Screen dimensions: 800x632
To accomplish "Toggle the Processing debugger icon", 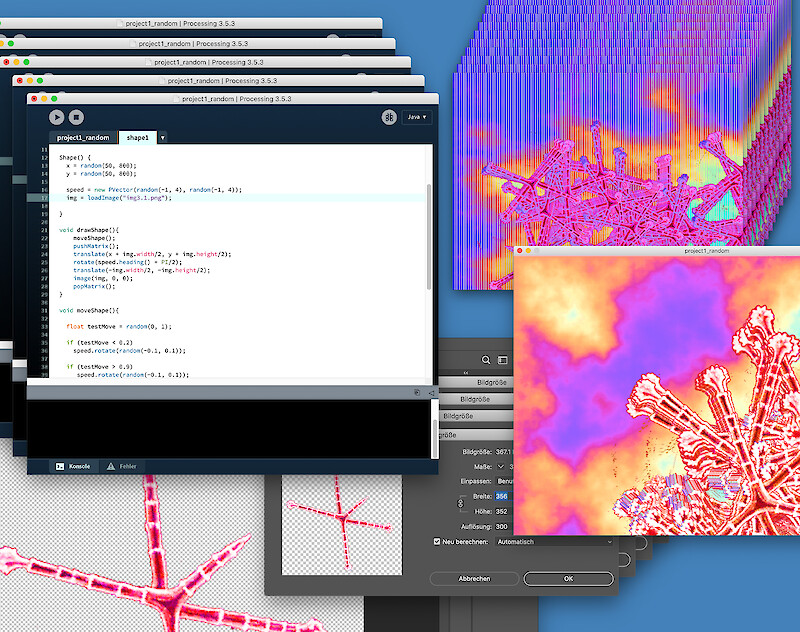I will point(389,117).
